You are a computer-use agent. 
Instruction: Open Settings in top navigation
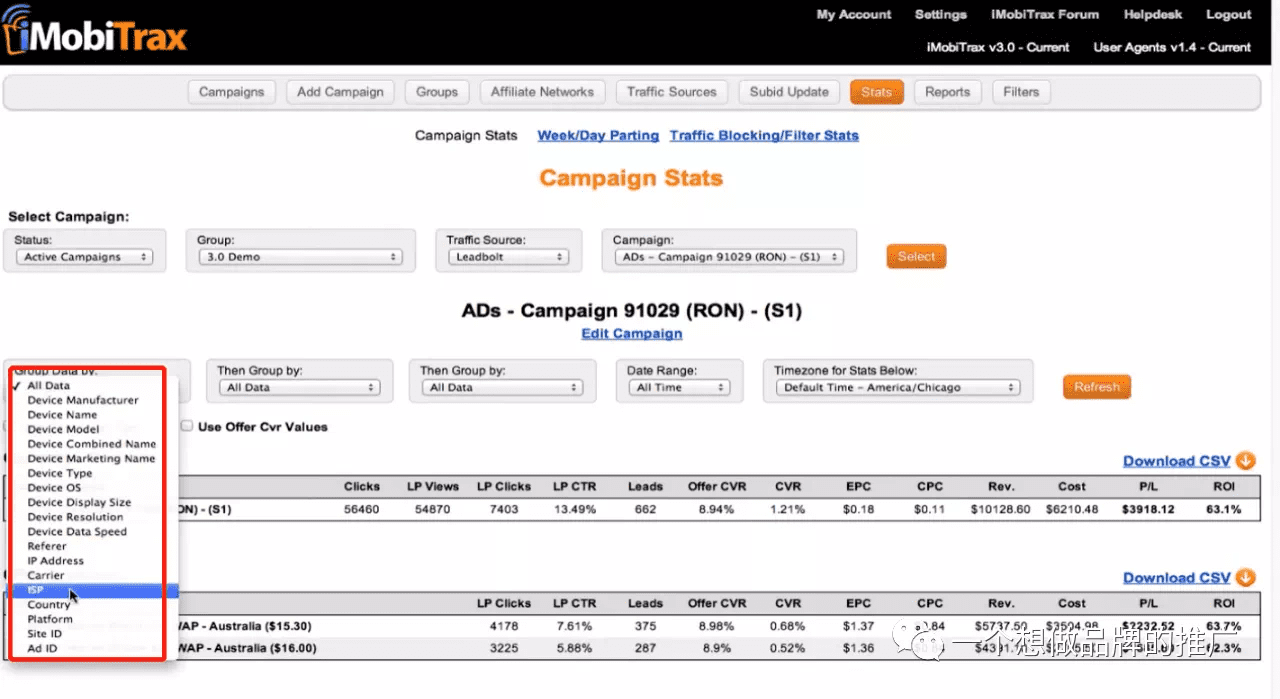tap(941, 15)
